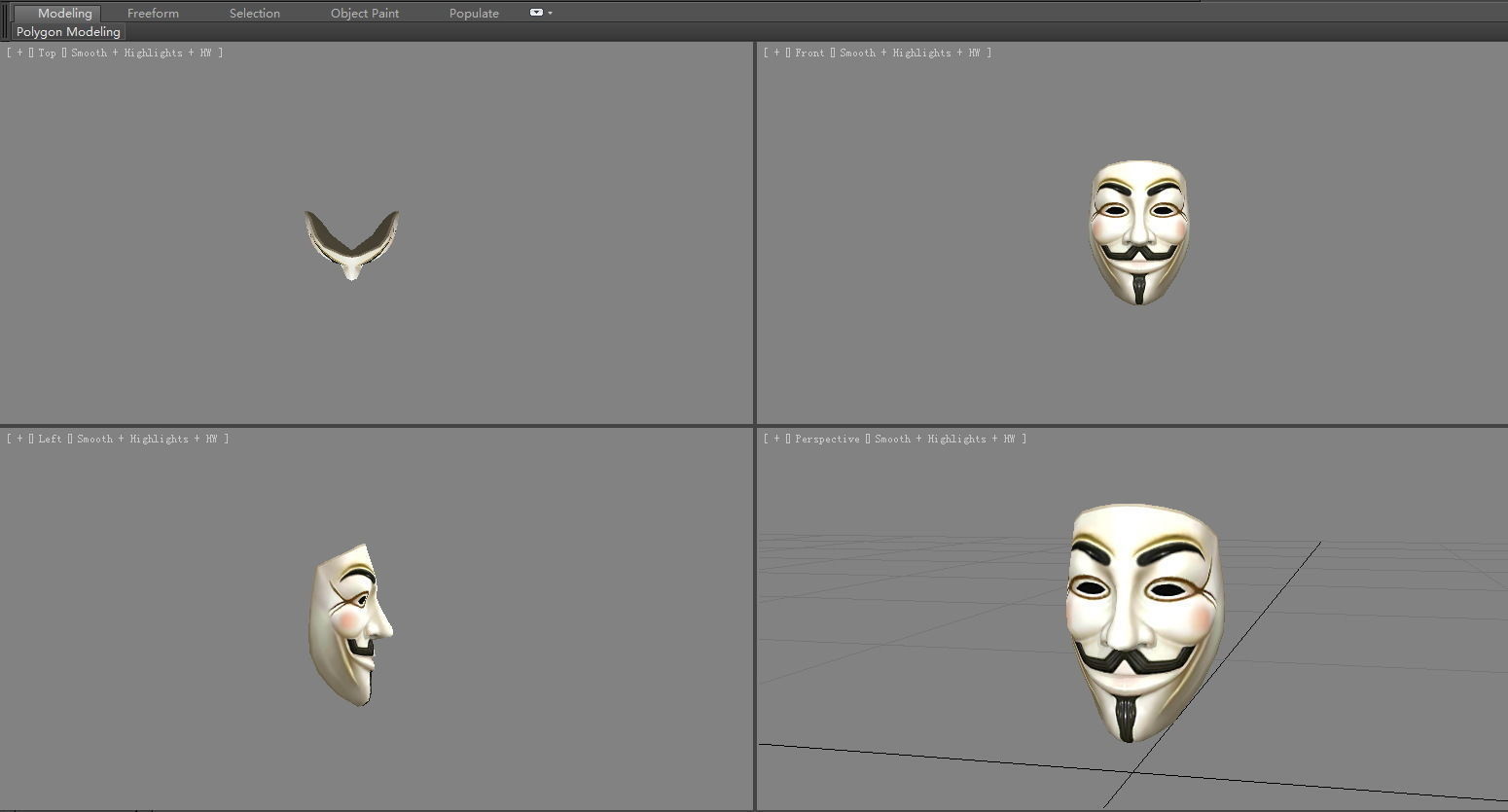This screenshot has height=812, width=1508.
Task: Expand the Polygon Modeling panel
Action: [68, 32]
